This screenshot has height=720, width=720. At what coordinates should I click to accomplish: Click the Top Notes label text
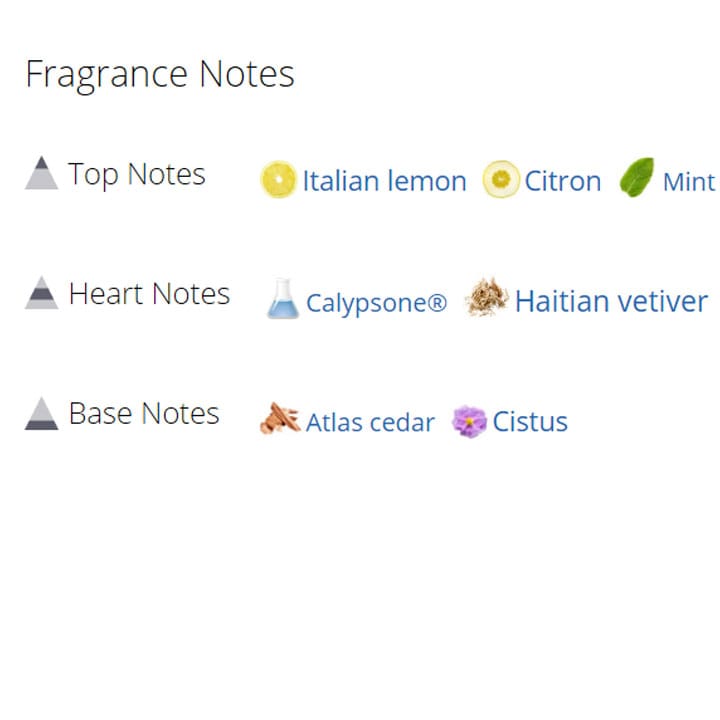pyautogui.click(x=137, y=174)
